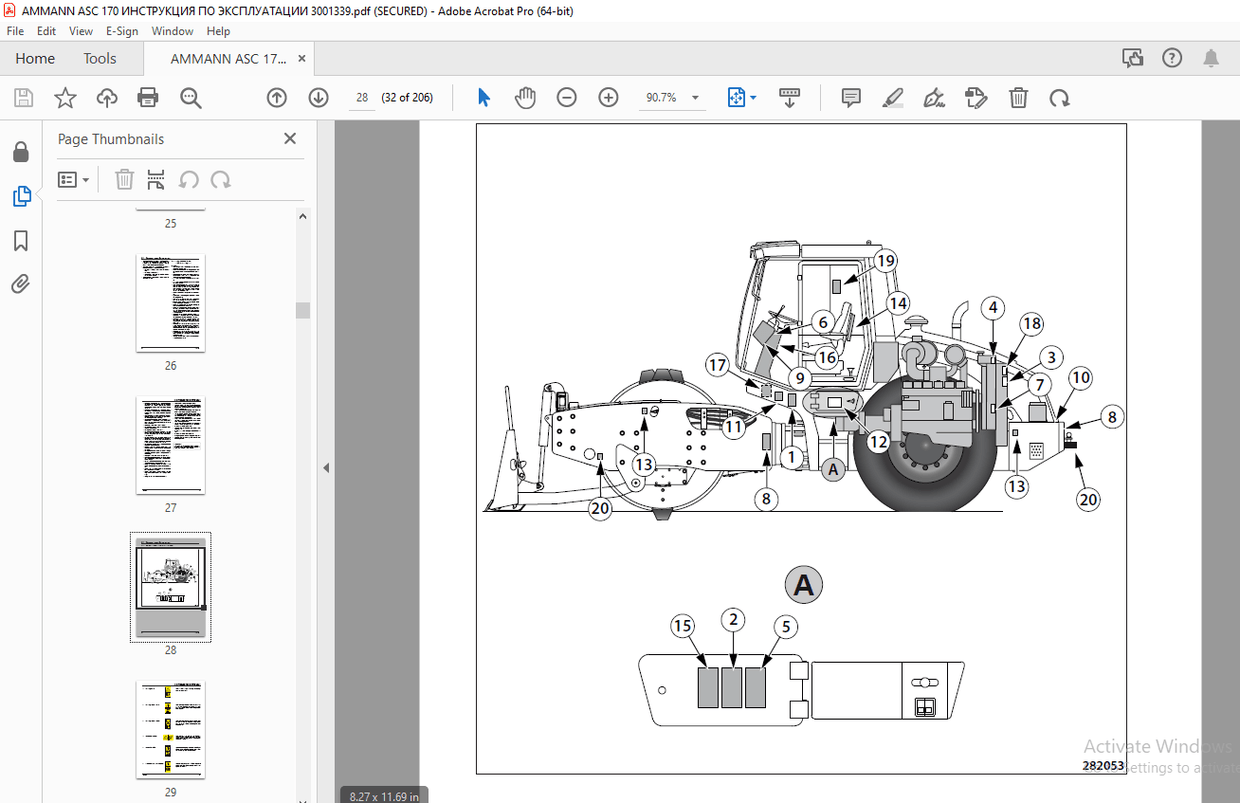
Task: Select page 27 thumbnail
Action: click(170, 446)
